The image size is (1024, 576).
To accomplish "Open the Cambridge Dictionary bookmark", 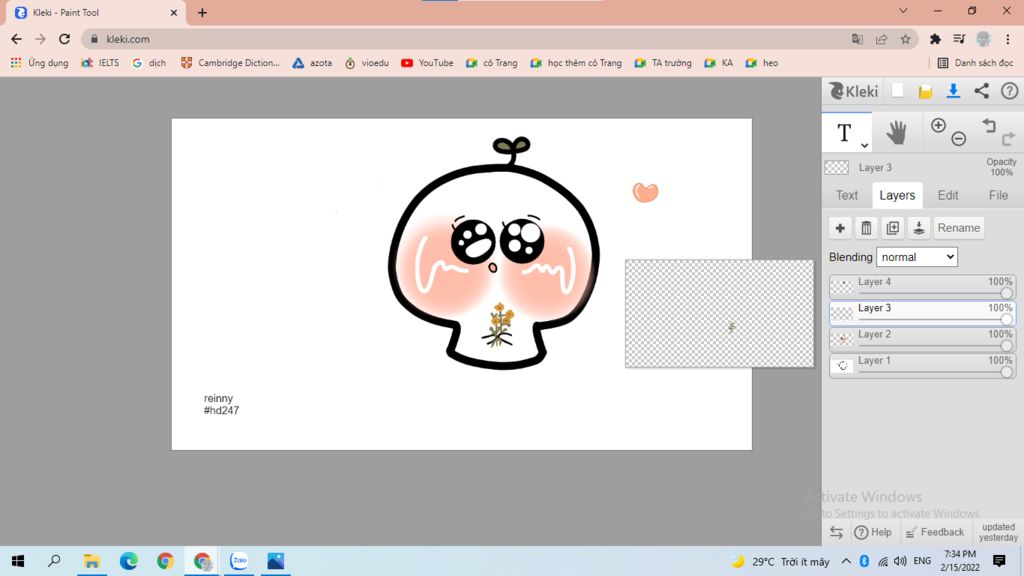I will pyautogui.click(x=230, y=63).
